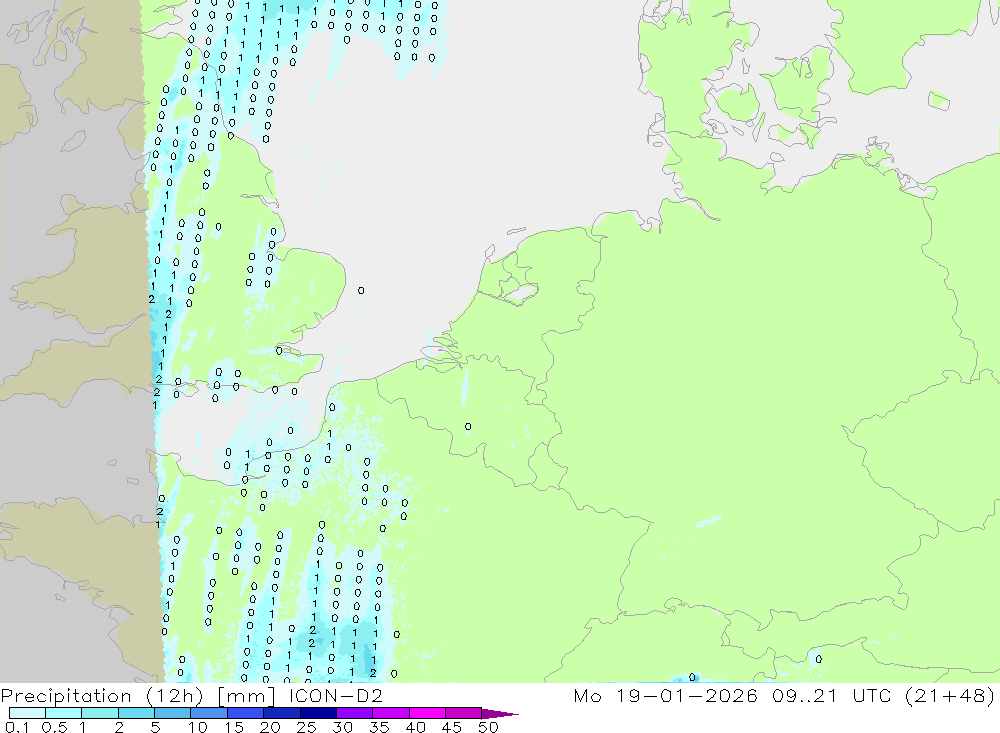Click the '10' legend scale label
This screenshot has width=1000, height=733.
pyautogui.click(x=198, y=727)
